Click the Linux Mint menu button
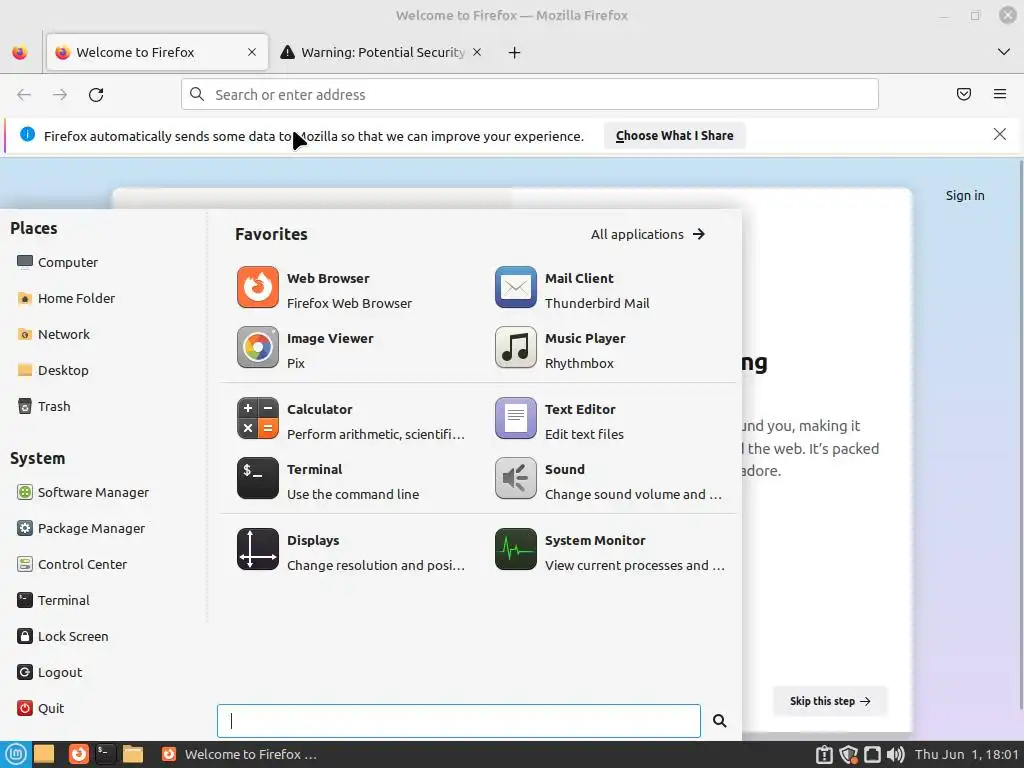Screen dimensions: 1024x768 coord(16,754)
